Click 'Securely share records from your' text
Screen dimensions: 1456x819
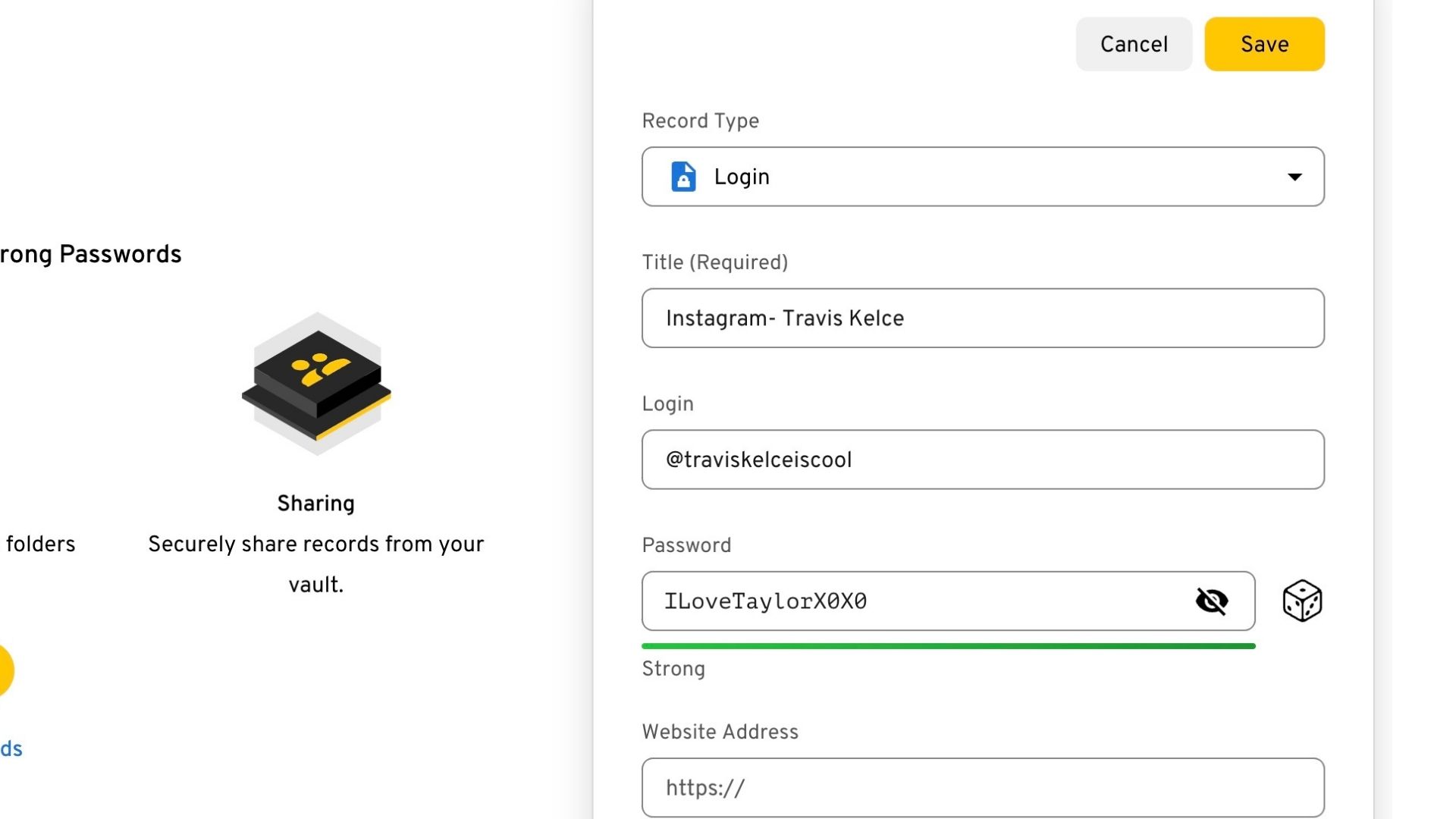[316, 544]
